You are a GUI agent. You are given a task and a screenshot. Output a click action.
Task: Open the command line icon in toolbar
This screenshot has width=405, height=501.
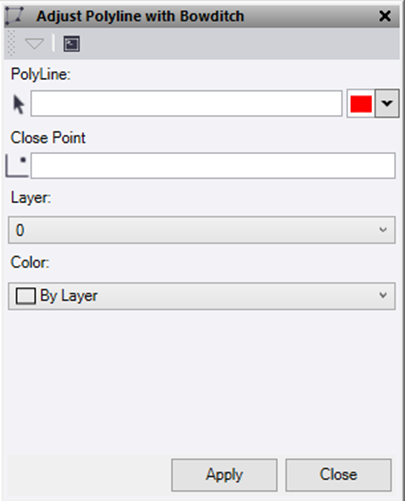pos(72,44)
